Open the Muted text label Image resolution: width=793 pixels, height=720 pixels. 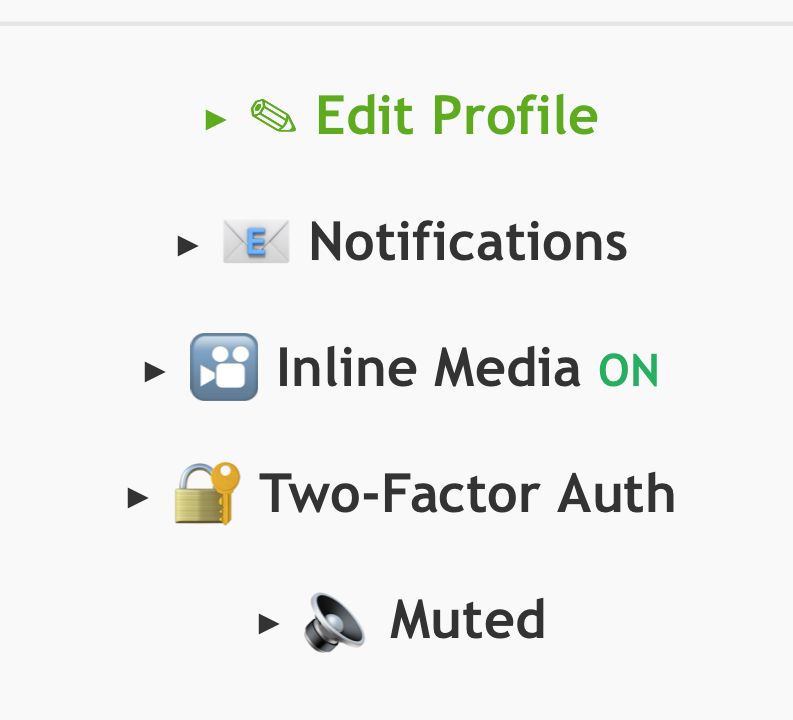click(467, 619)
